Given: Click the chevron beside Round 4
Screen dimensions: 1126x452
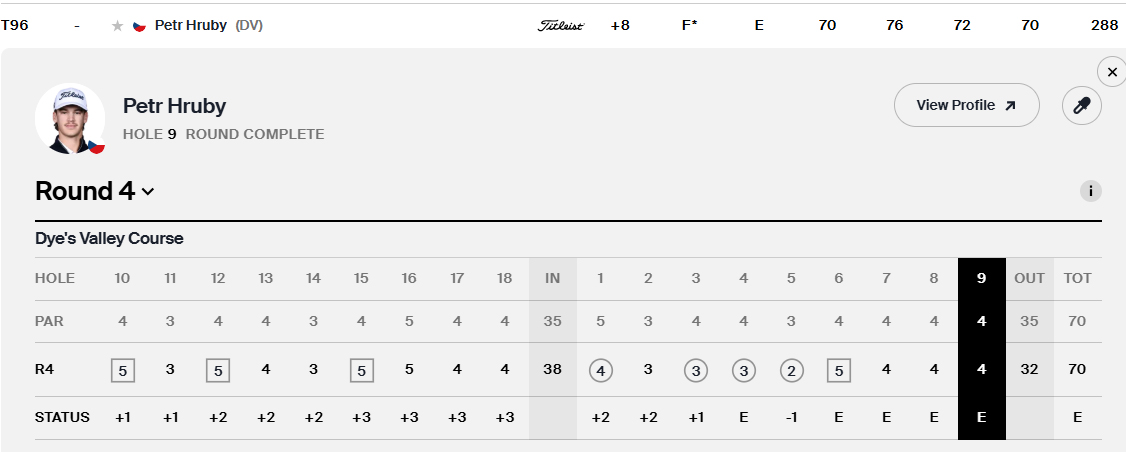Looking at the screenshot, I should tap(148, 192).
